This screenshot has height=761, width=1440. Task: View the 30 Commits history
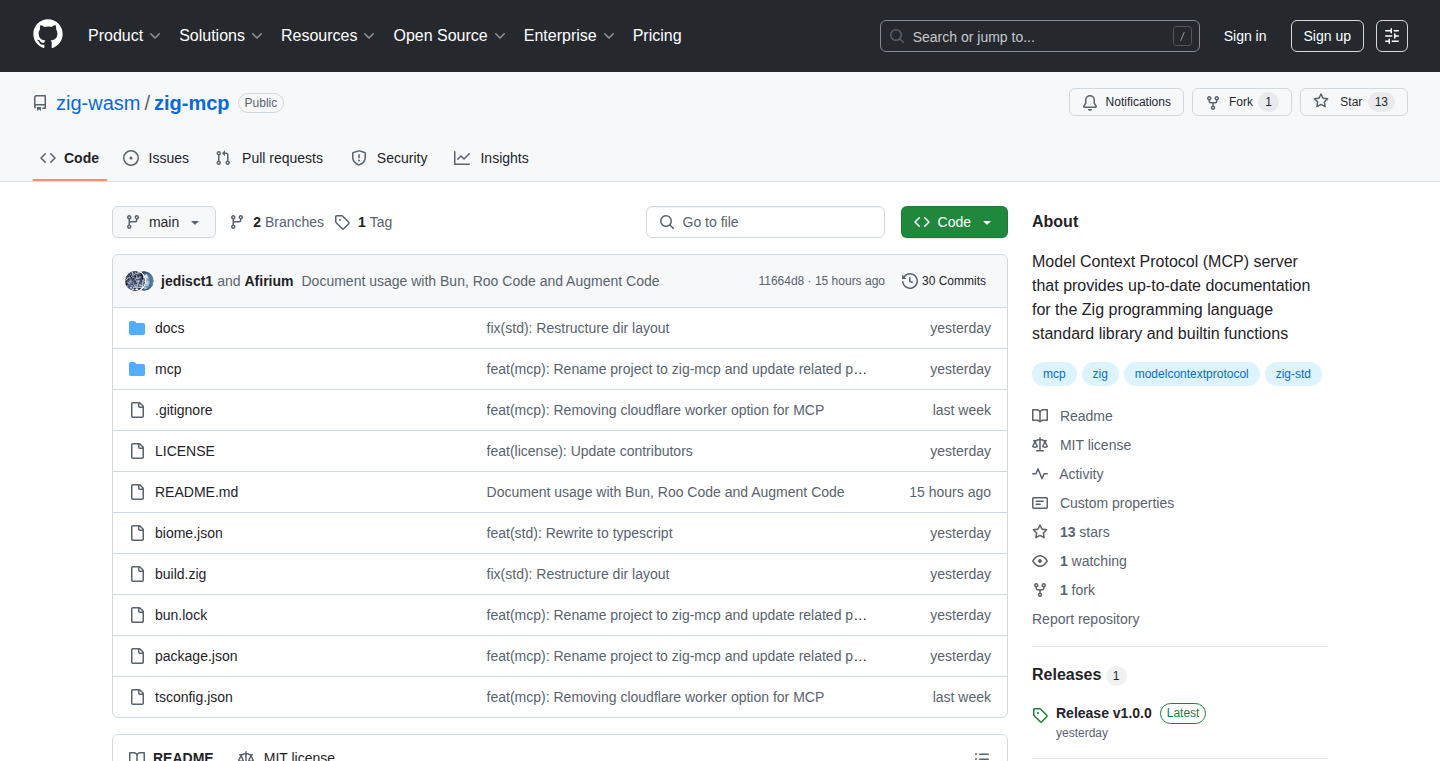pyautogui.click(x=944, y=281)
